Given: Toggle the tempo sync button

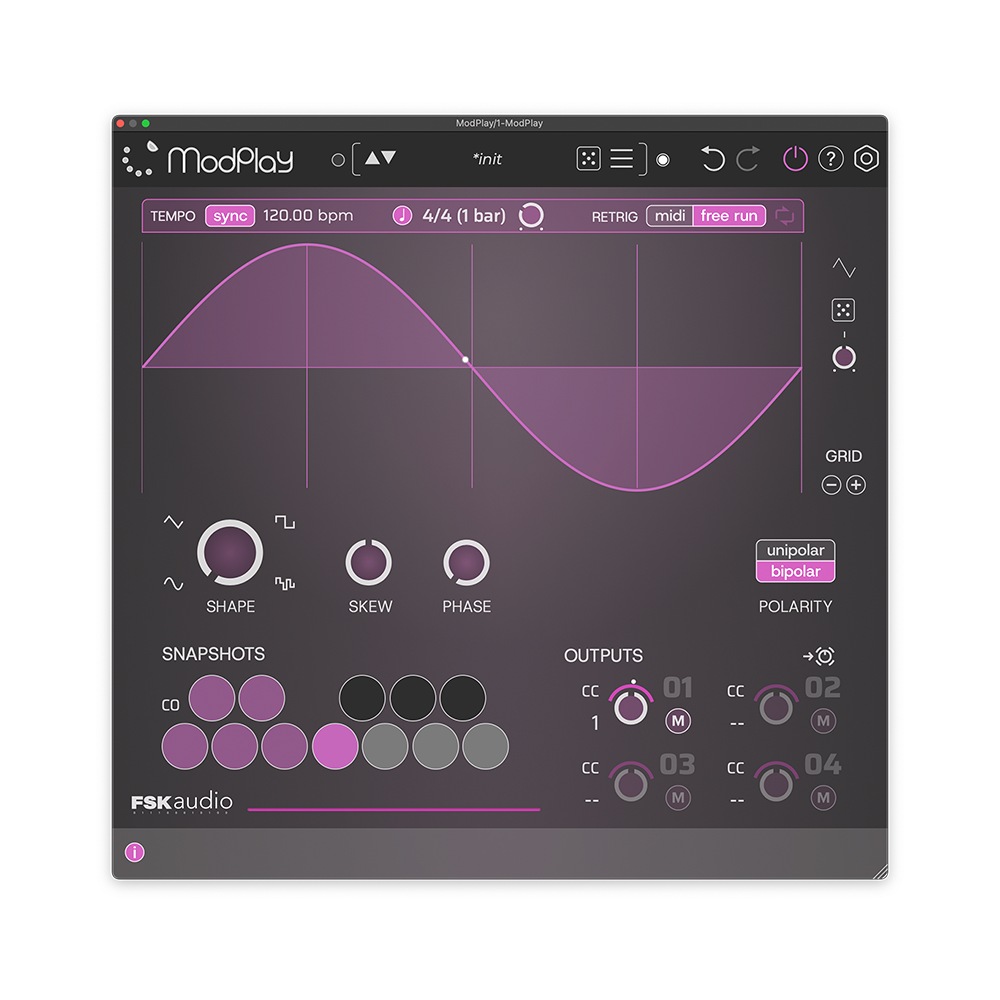Looking at the screenshot, I should 230,216.
